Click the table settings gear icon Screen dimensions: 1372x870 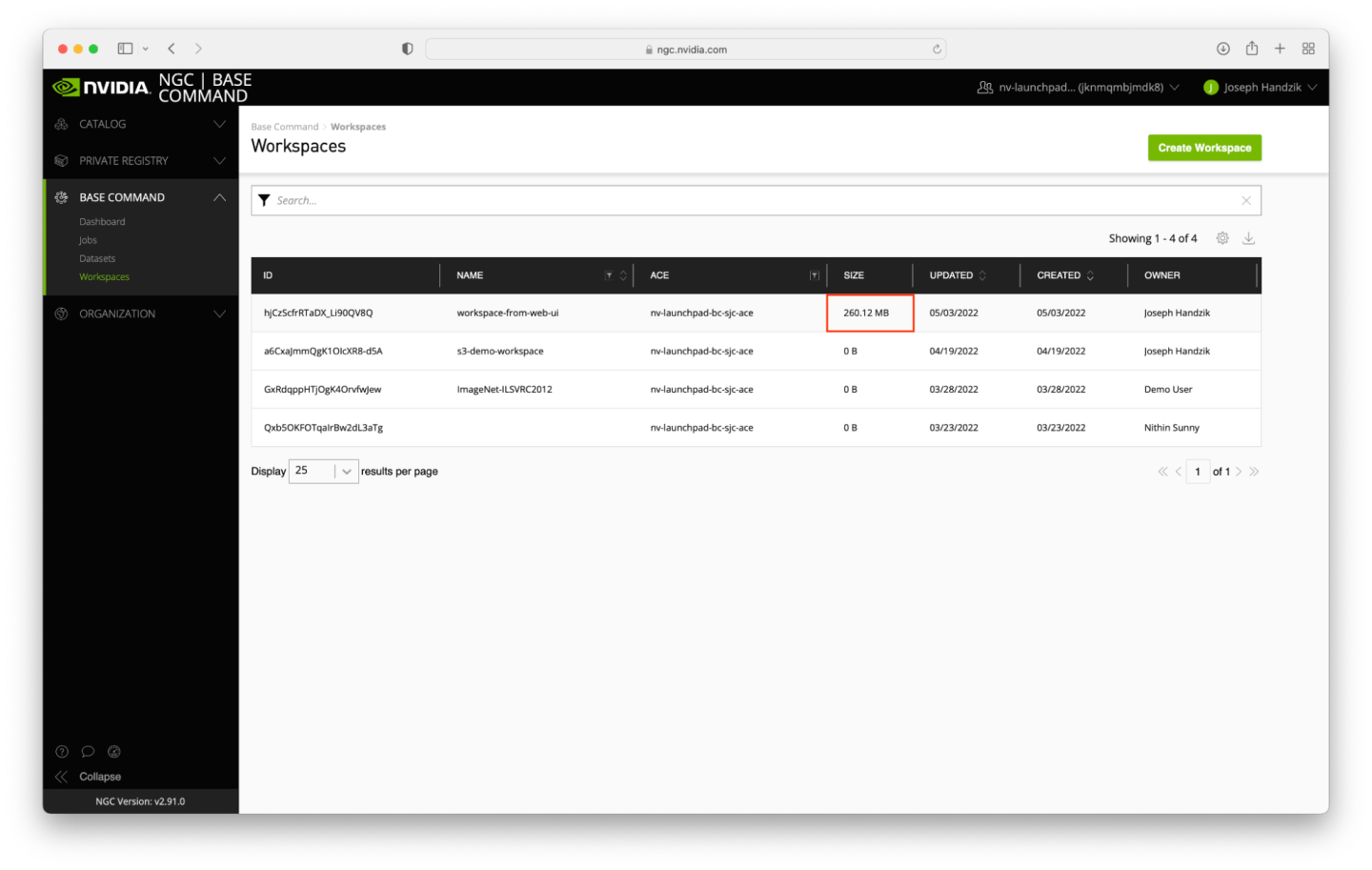pyautogui.click(x=1222, y=238)
